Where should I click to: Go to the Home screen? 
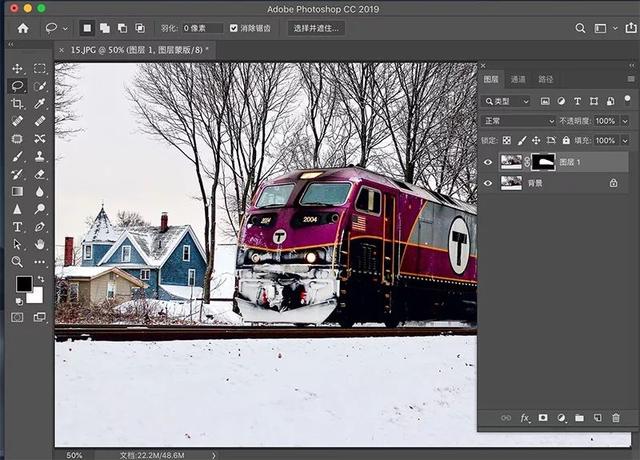tap(23, 28)
